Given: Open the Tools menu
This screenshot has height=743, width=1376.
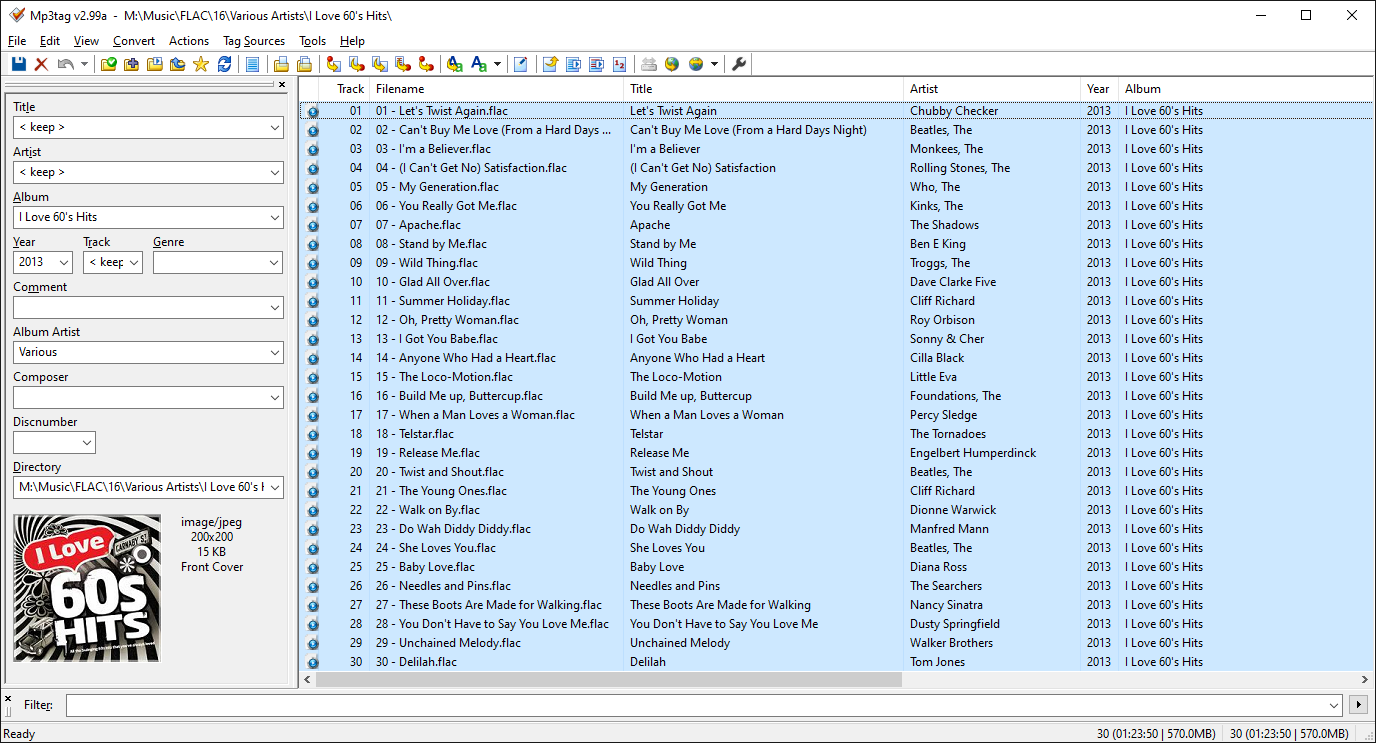Looking at the screenshot, I should tap(313, 41).
